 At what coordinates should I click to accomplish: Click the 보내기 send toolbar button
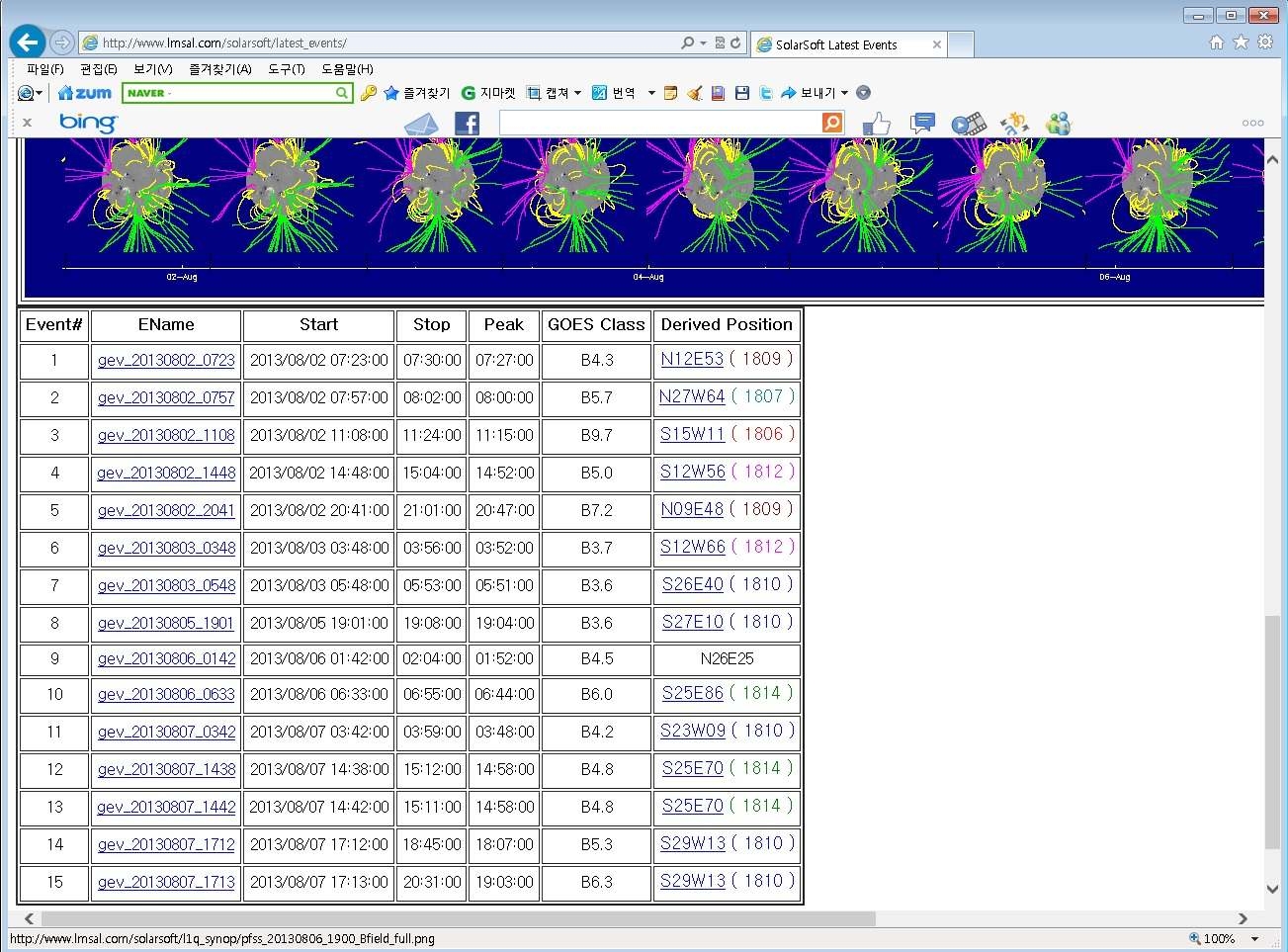[x=809, y=93]
